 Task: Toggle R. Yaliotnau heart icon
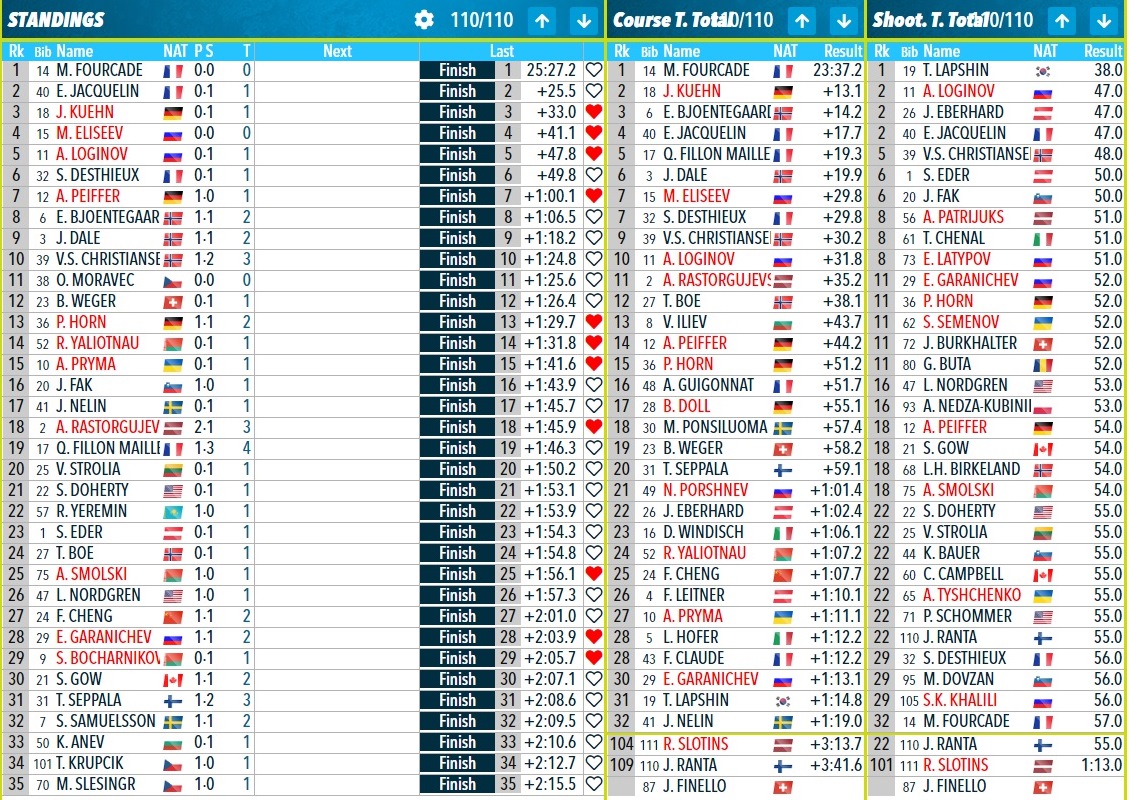tap(594, 342)
